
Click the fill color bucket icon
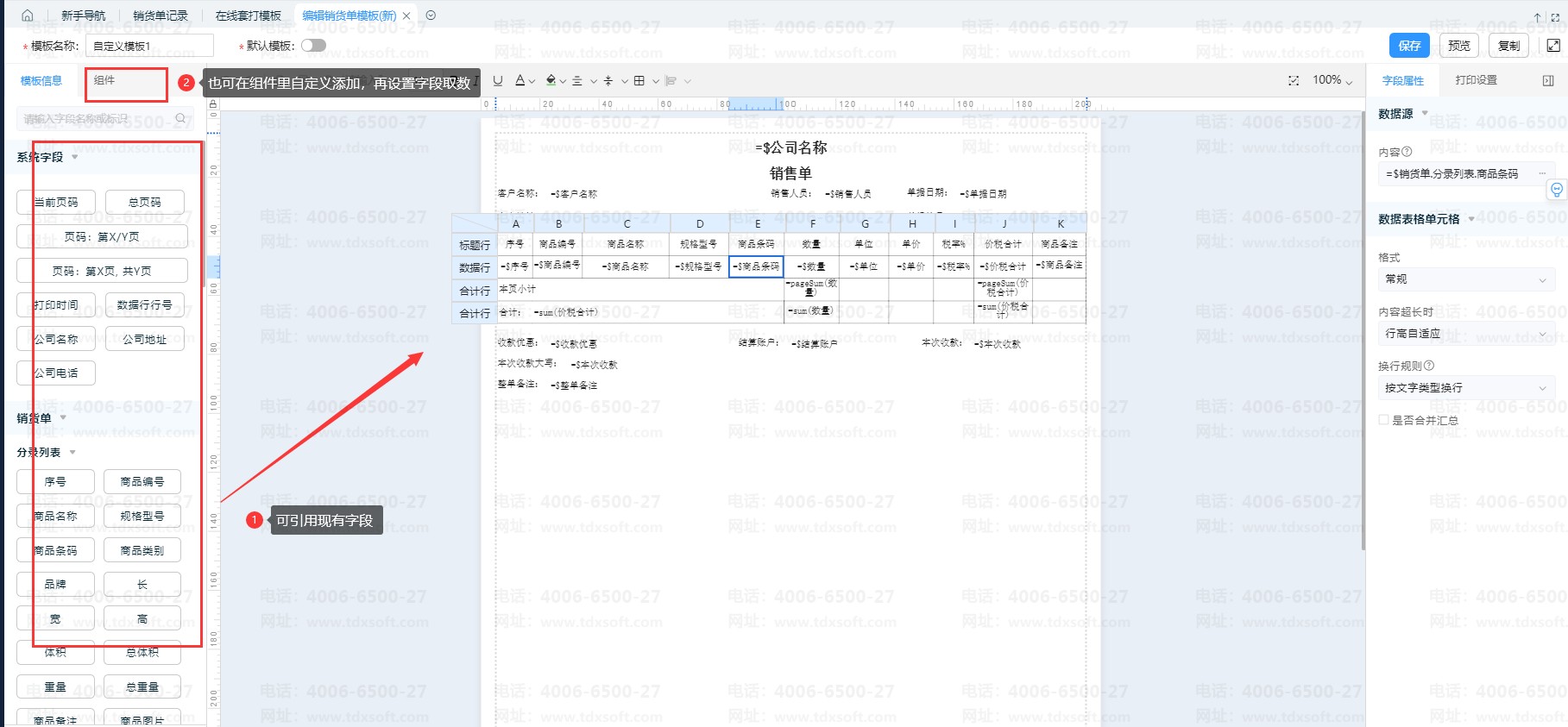pyautogui.click(x=551, y=81)
